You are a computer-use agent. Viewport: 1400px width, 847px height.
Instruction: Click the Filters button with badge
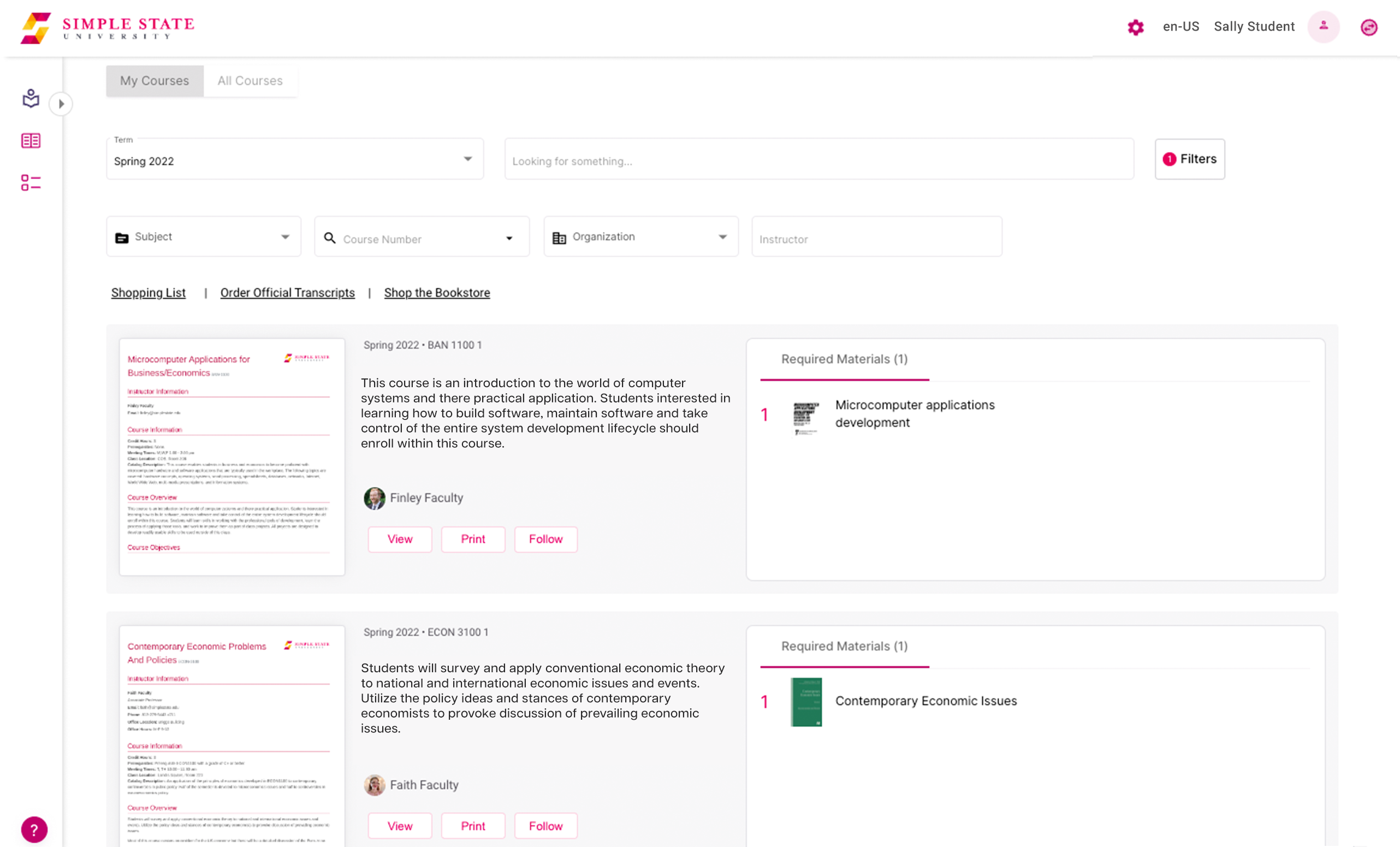coord(1189,159)
